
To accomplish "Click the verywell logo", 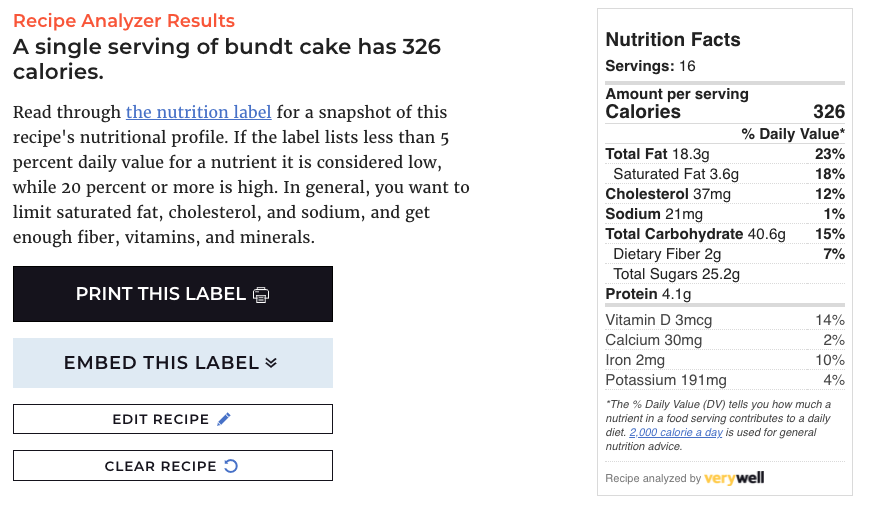I will (734, 478).
